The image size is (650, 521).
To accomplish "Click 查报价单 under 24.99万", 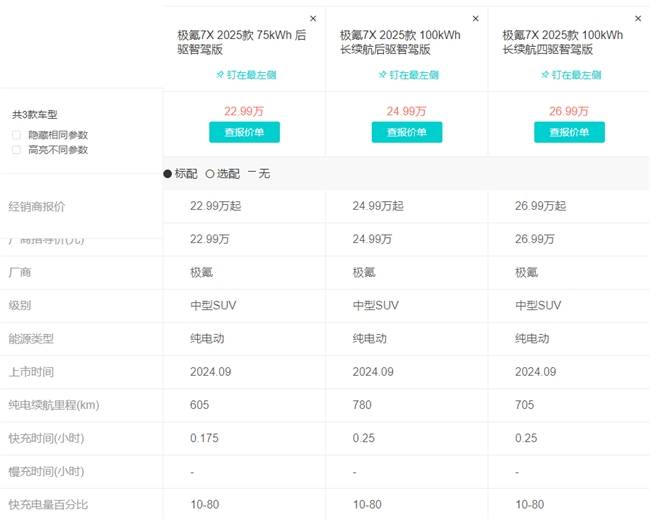I will click(x=407, y=132).
